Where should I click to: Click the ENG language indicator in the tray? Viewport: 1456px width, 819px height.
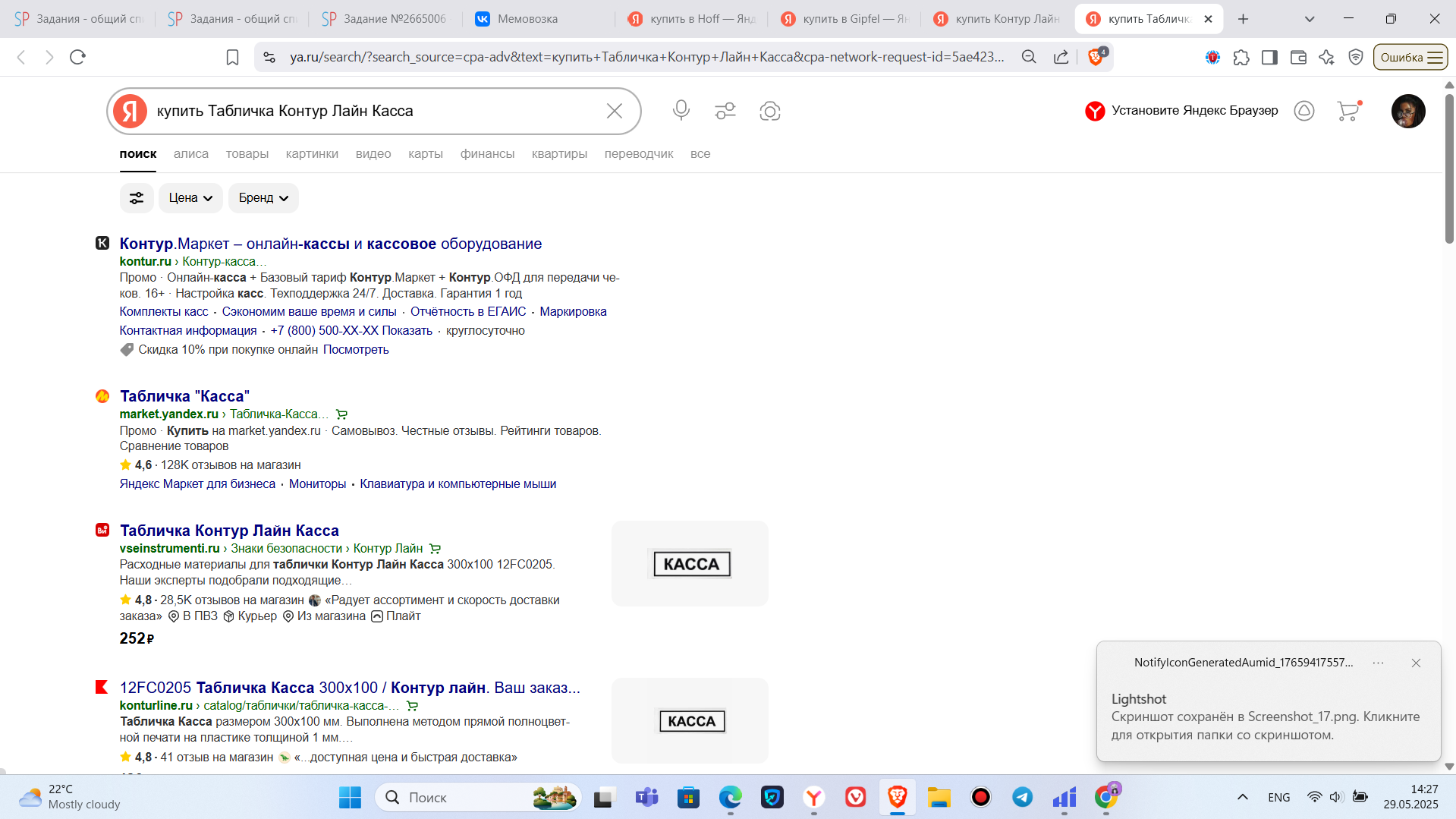pyautogui.click(x=1278, y=797)
